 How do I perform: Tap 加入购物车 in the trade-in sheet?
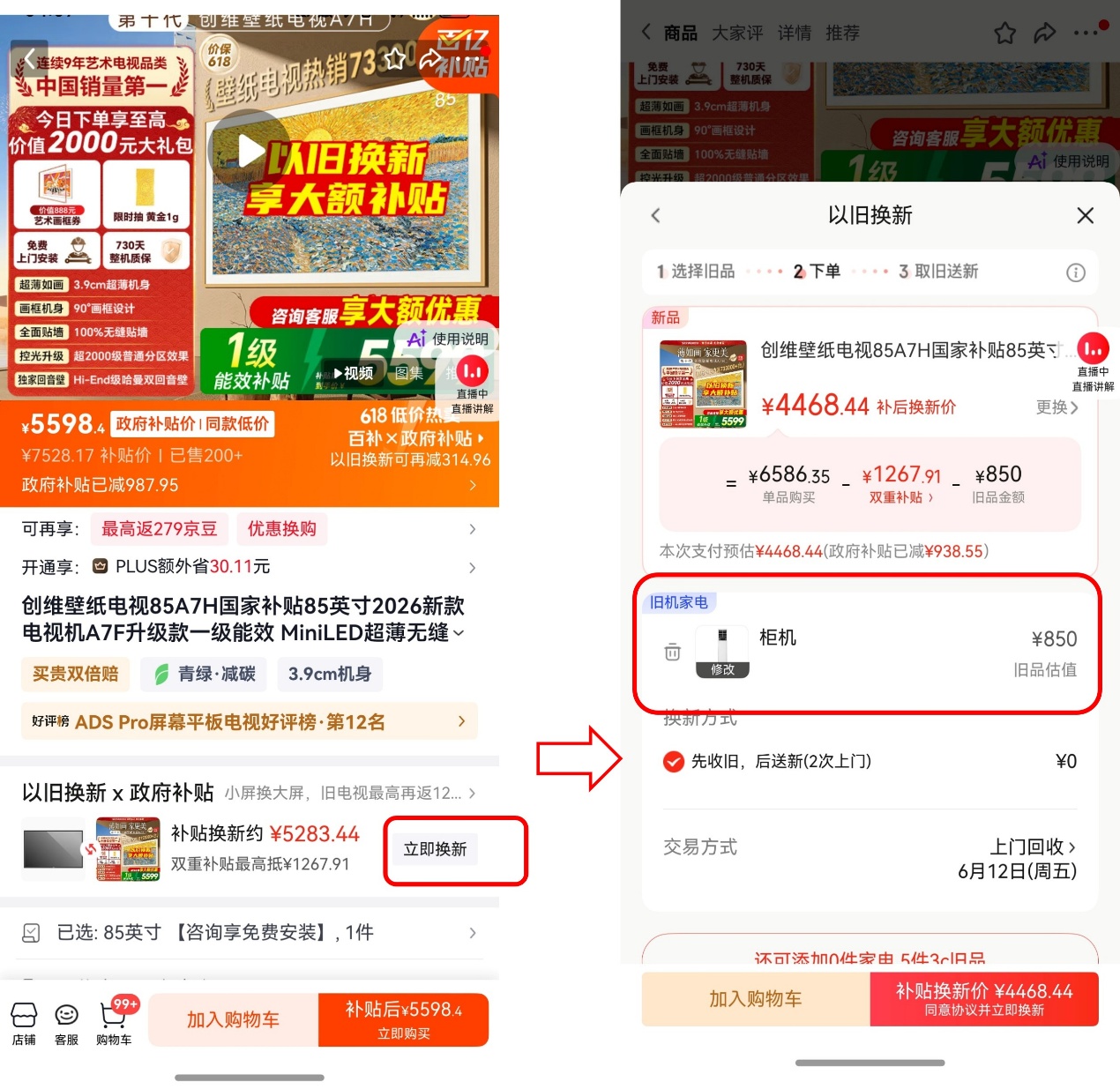756,999
